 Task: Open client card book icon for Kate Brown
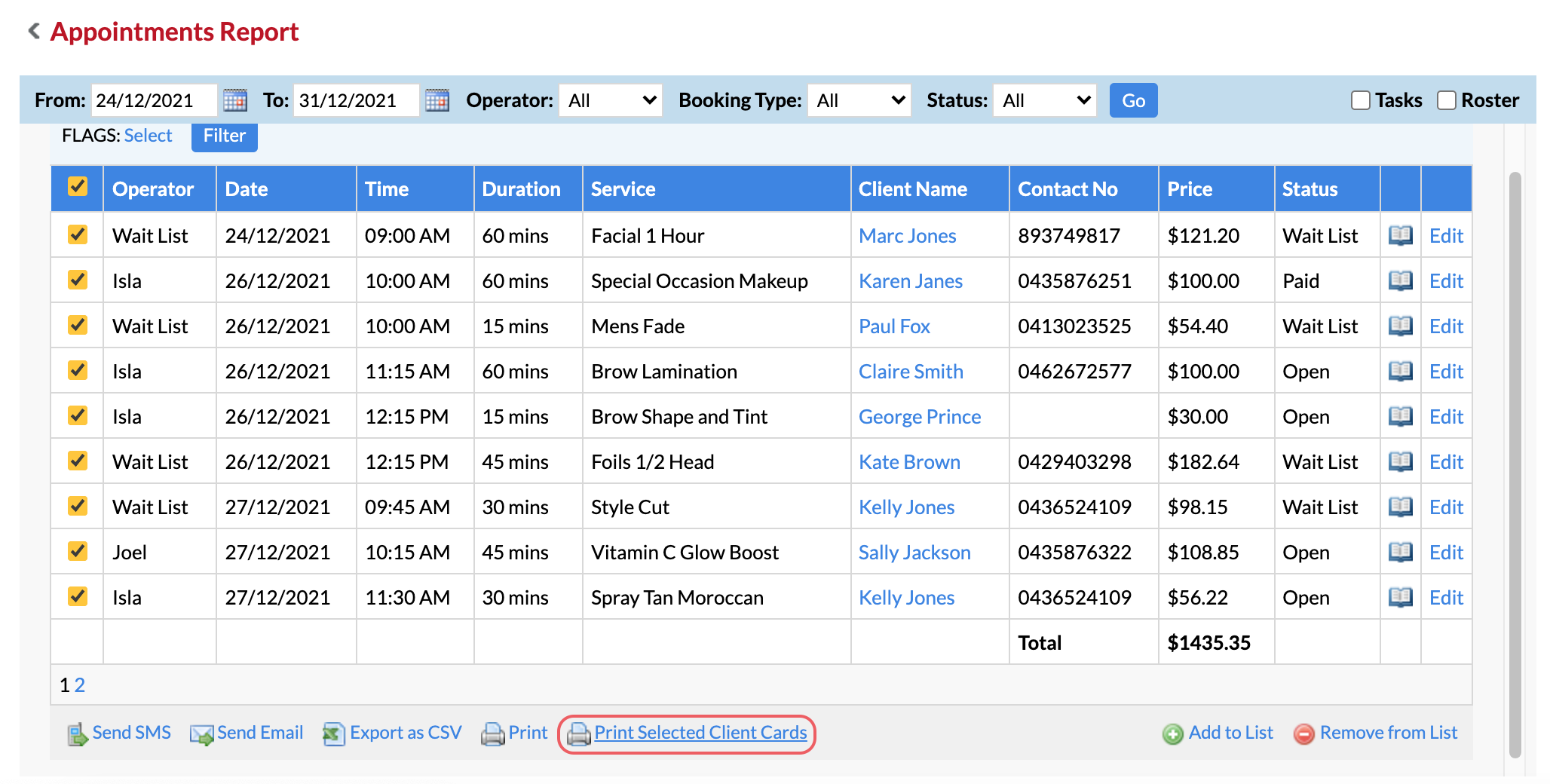point(1401,461)
